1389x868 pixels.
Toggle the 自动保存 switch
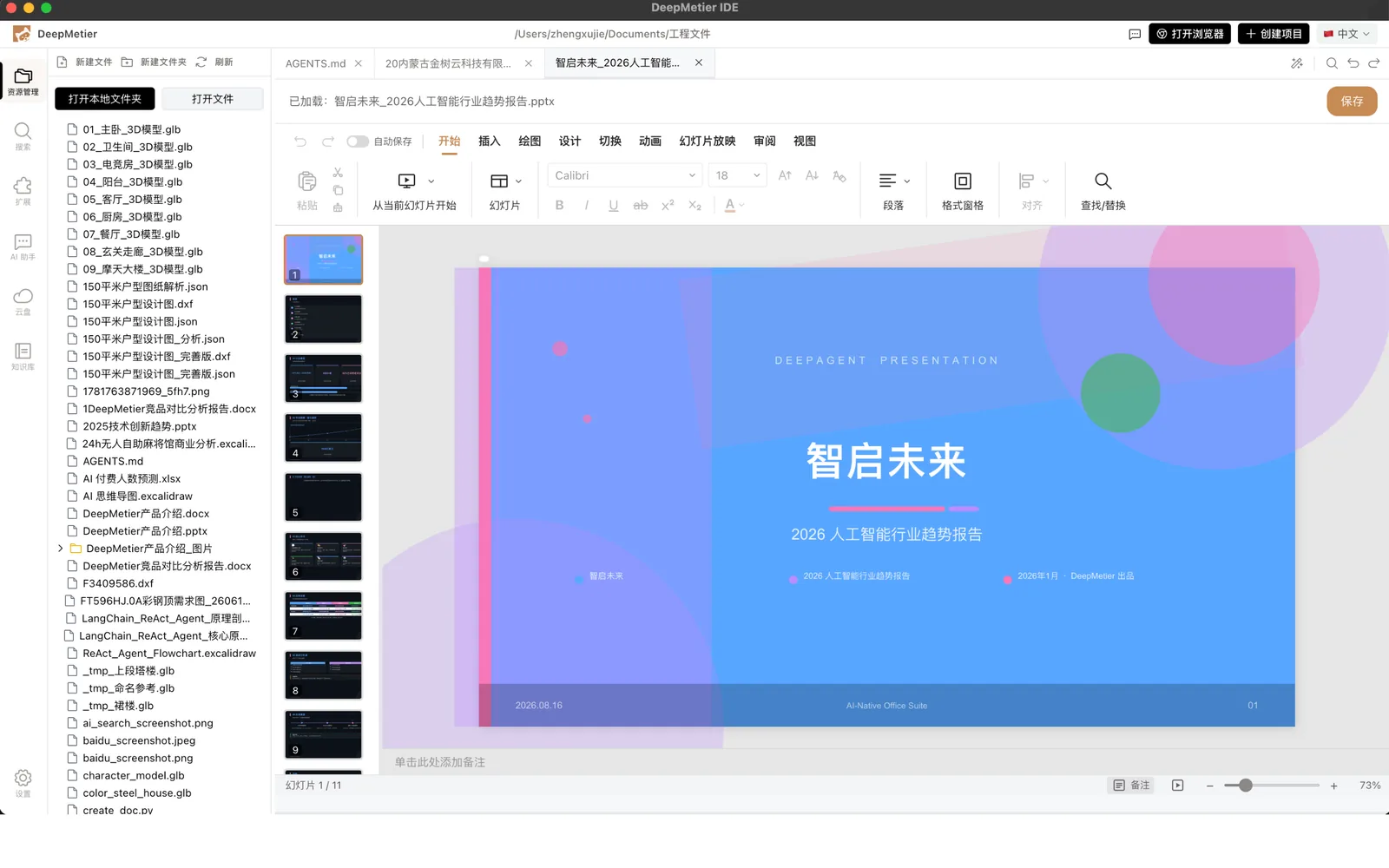(357, 141)
